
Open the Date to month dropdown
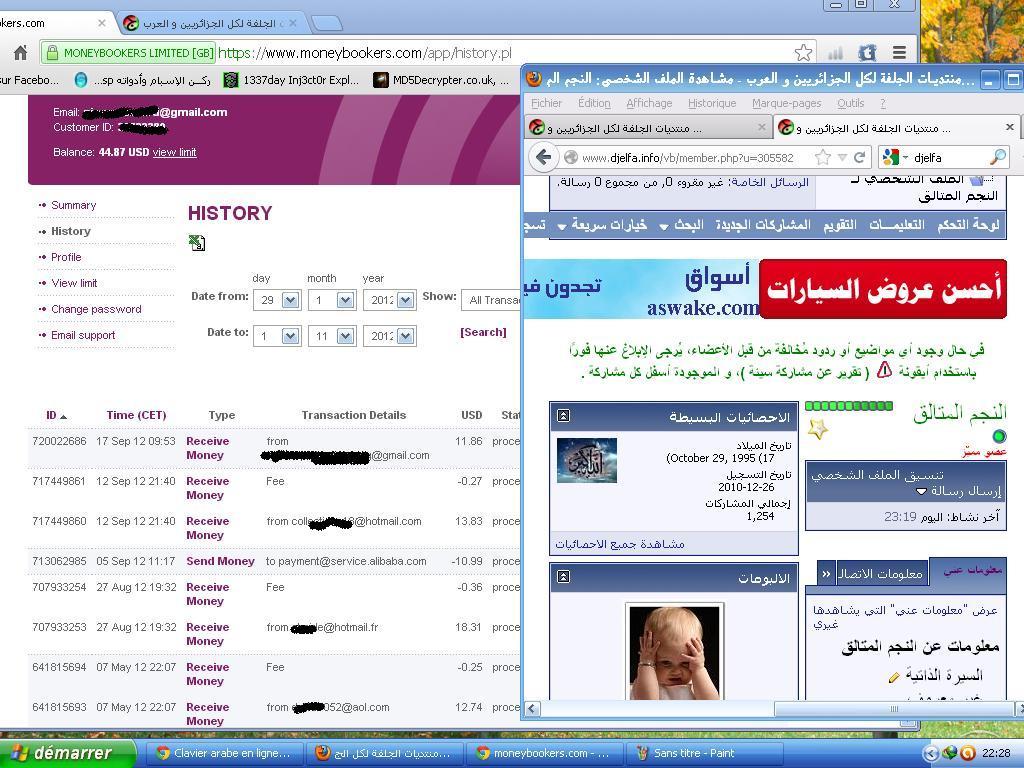(345, 336)
